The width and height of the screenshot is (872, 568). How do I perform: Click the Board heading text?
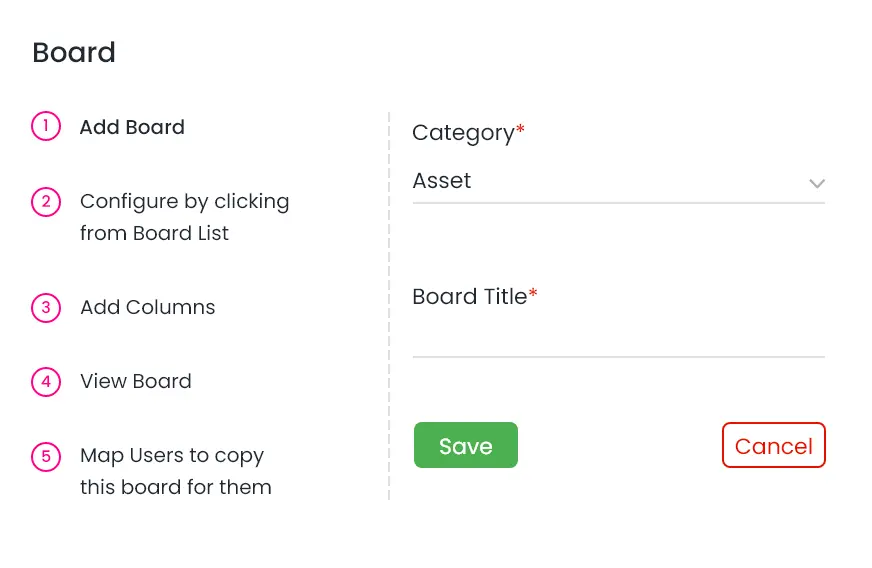(74, 52)
